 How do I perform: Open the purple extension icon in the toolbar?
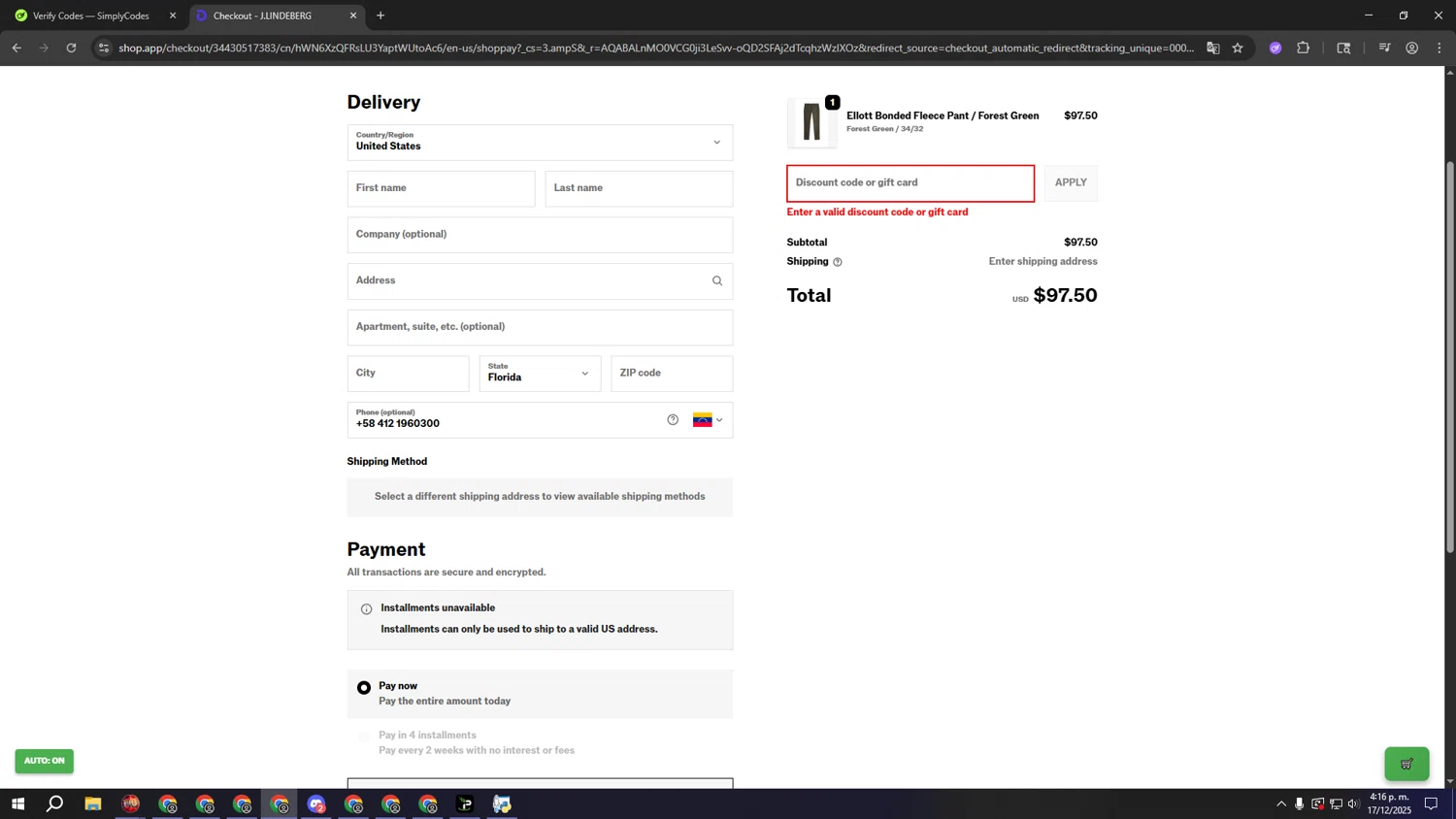(1275, 48)
